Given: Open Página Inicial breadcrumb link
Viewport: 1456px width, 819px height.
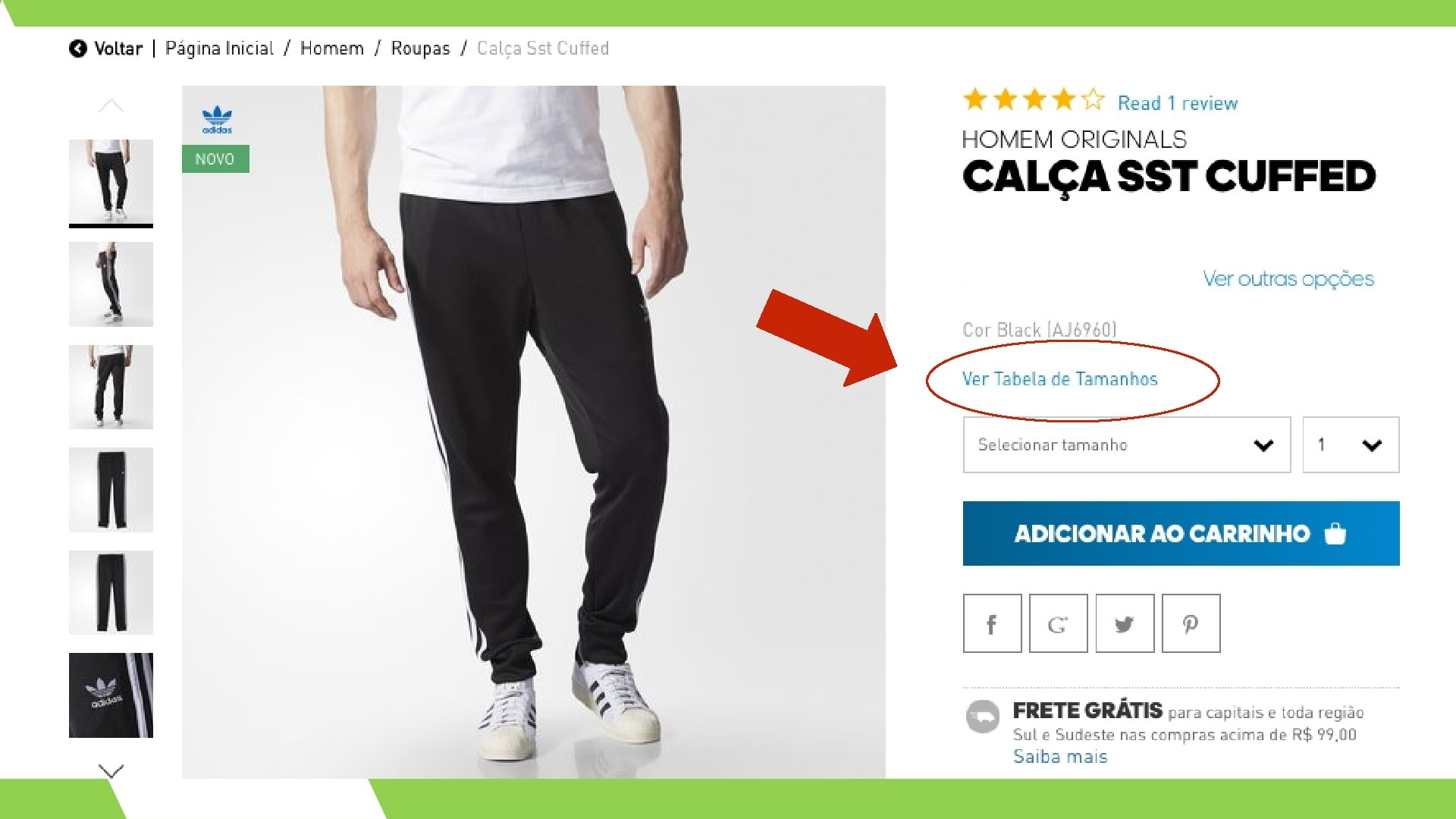Looking at the screenshot, I should (x=219, y=49).
